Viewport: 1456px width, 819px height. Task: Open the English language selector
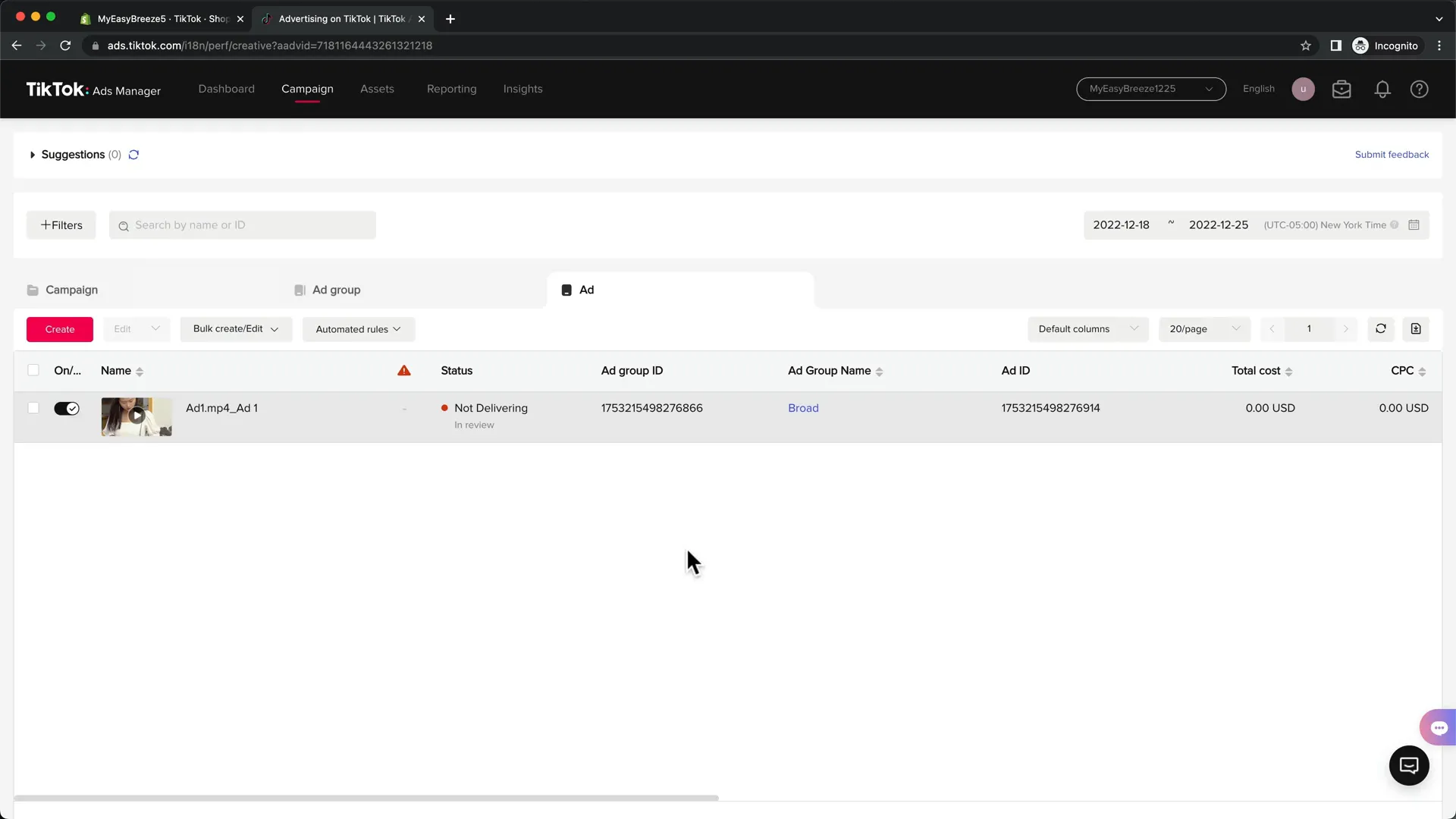pyautogui.click(x=1259, y=89)
